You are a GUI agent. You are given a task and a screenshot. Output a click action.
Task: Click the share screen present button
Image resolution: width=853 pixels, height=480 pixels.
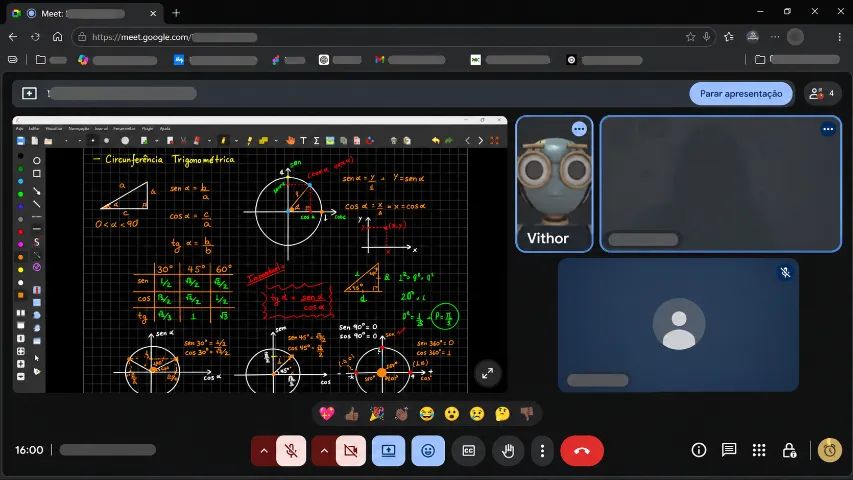[388, 451]
